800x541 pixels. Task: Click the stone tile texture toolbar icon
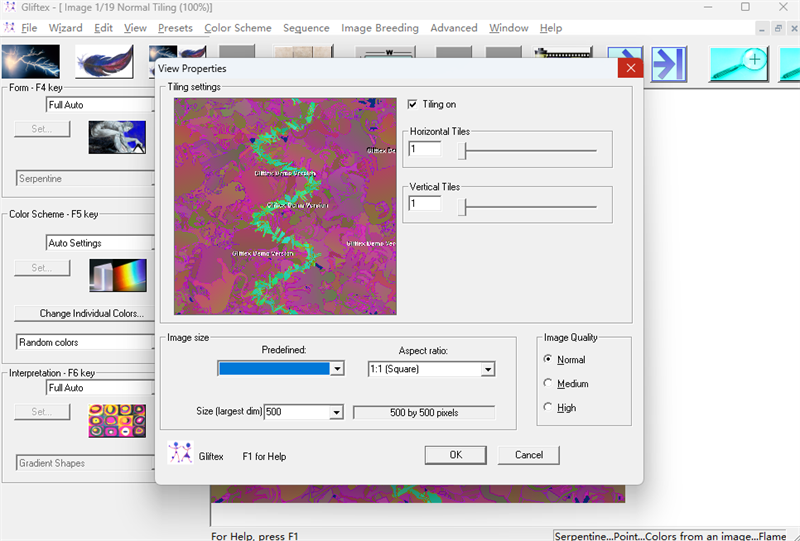point(303,51)
